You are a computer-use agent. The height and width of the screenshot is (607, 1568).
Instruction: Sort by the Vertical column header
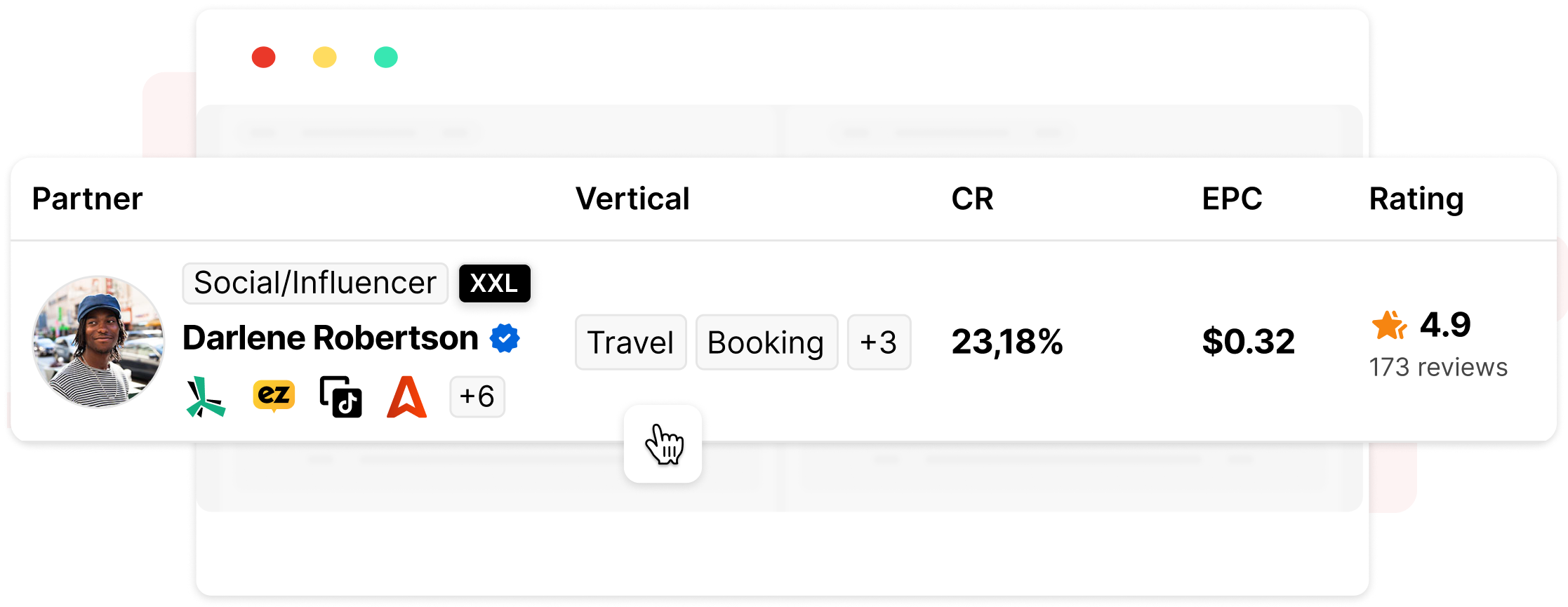pyautogui.click(x=632, y=199)
